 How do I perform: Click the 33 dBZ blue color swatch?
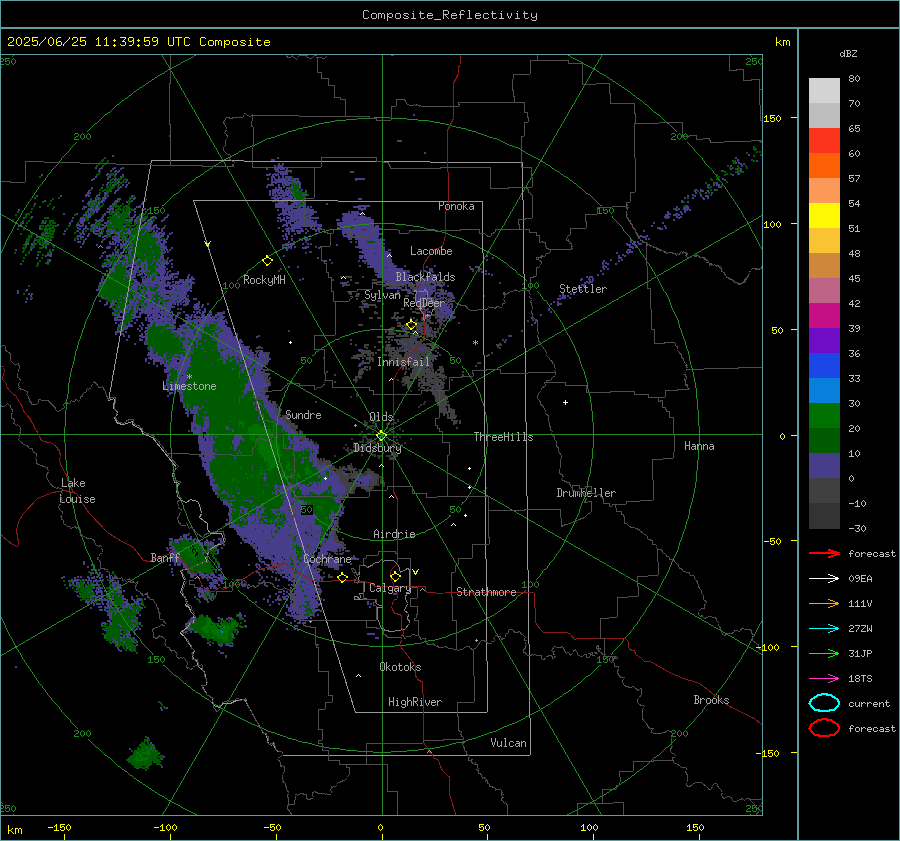pyautogui.click(x=824, y=365)
